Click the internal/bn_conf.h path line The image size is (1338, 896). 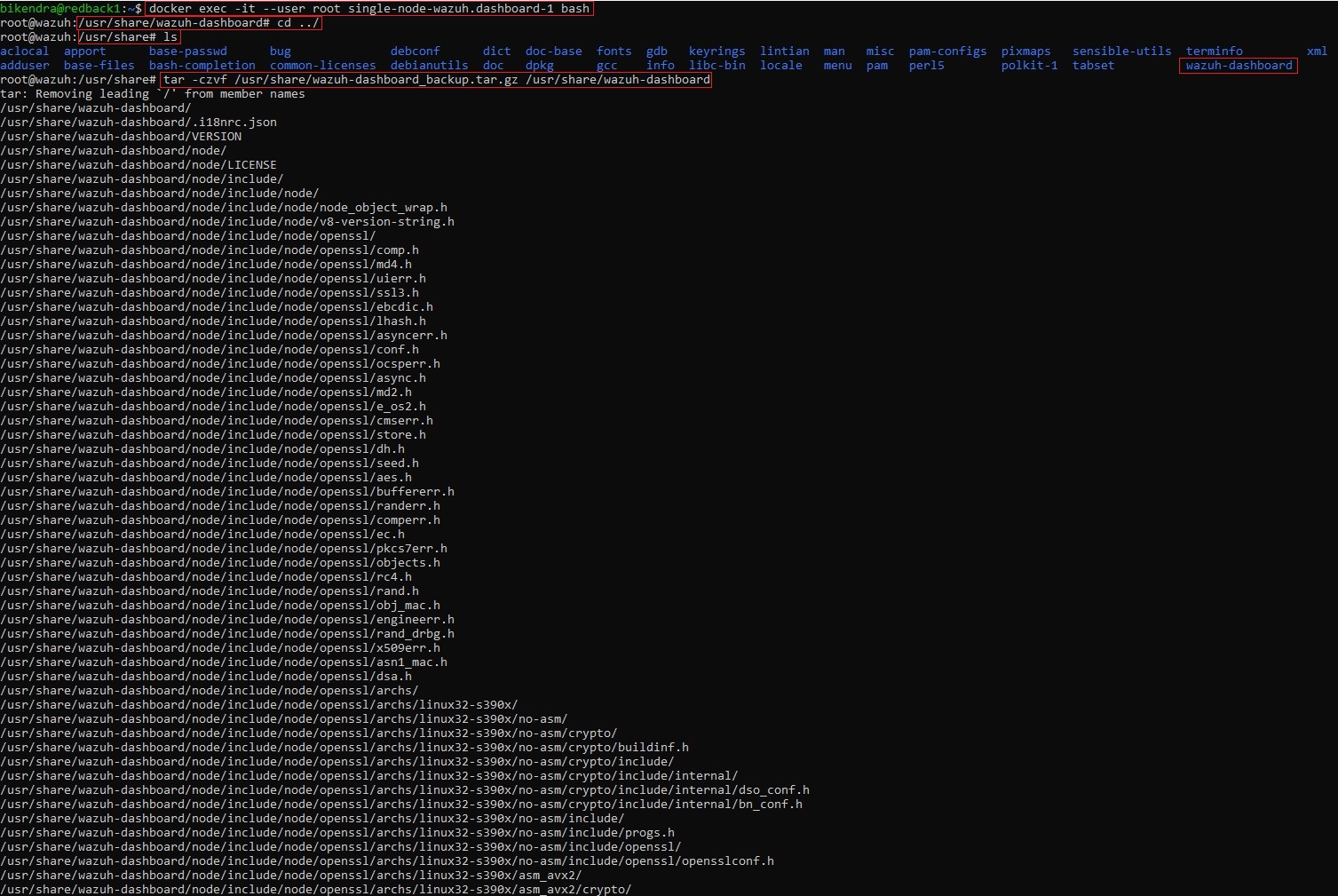coord(401,804)
